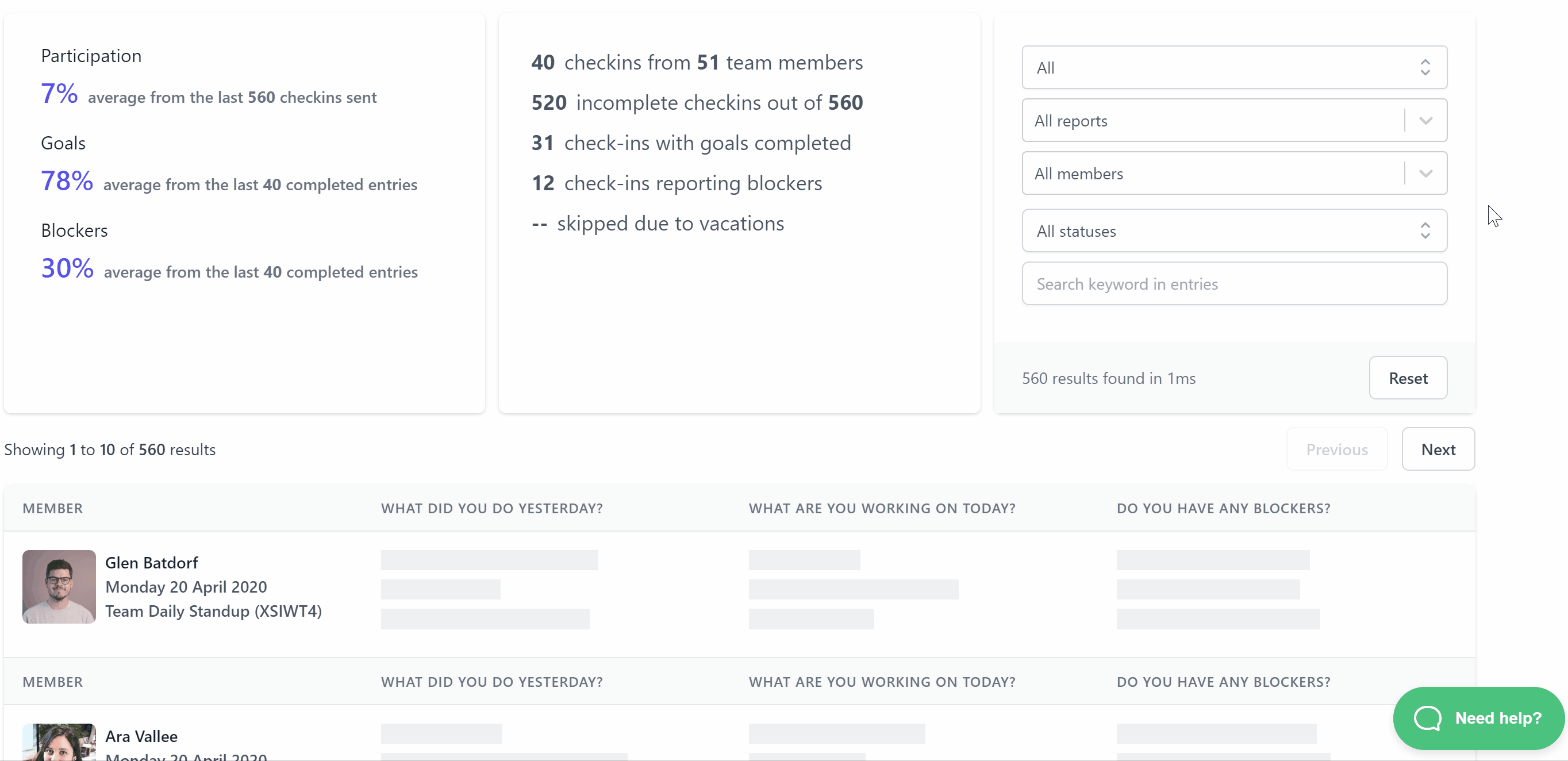Screen dimensions: 1568x761
Task: Click first 'WHAT DID YOU DO YESTERDAY?' header
Action: tap(492, 508)
